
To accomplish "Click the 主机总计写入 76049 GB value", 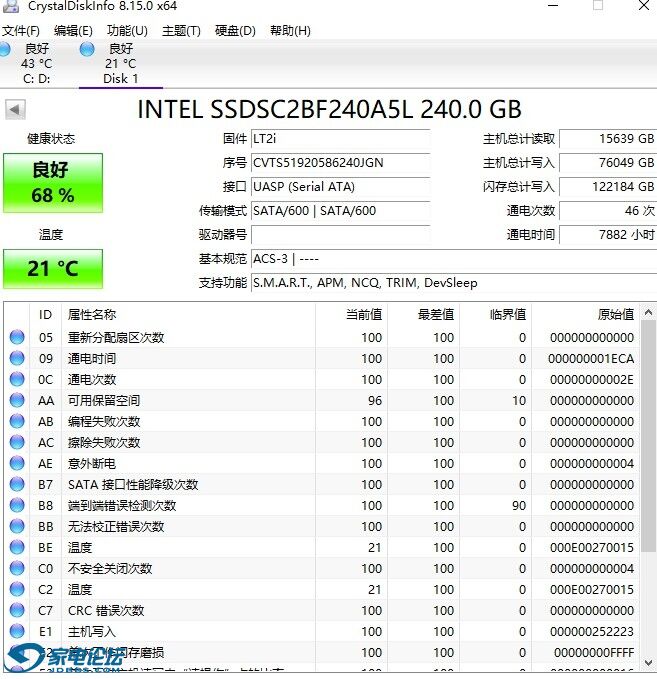I will pyautogui.click(x=608, y=163).
